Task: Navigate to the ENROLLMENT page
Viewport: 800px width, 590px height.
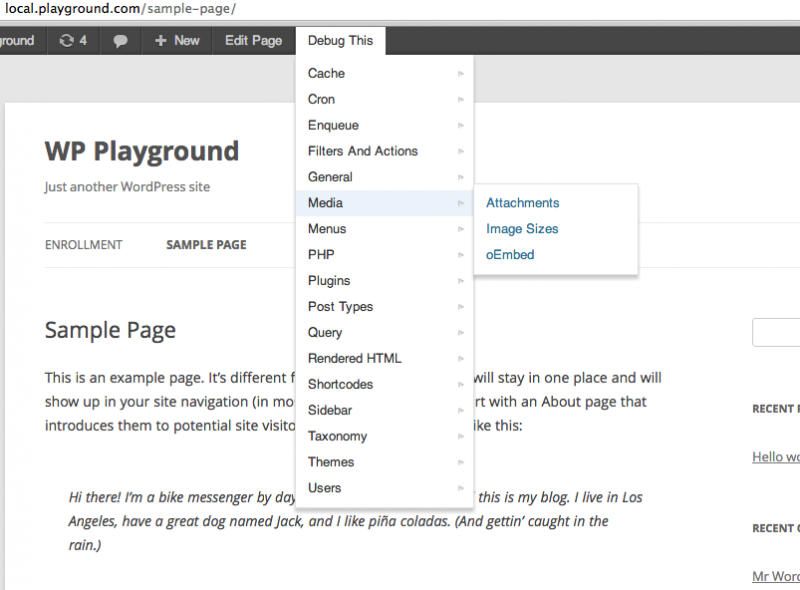Action: pos(83,244)
